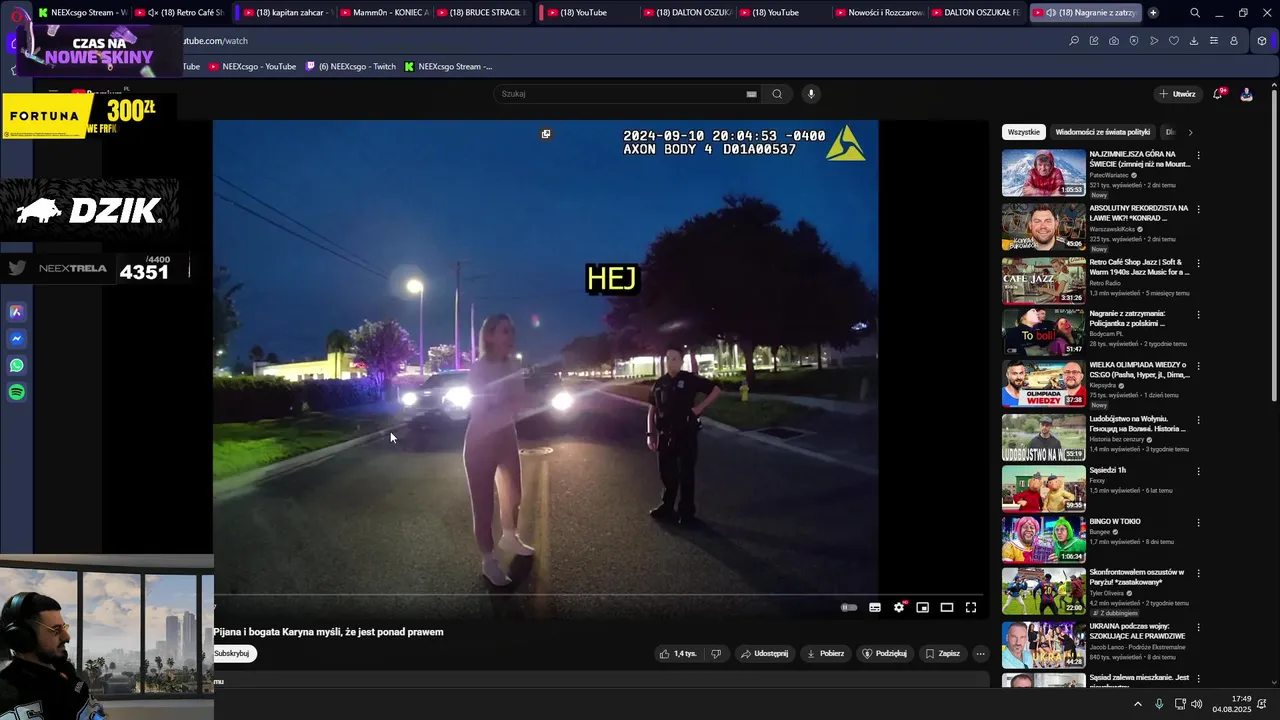Open BINGO W TOKIO video thumbnail
This screenshot has height=720, width=1280.
[x=1043, y=540]
